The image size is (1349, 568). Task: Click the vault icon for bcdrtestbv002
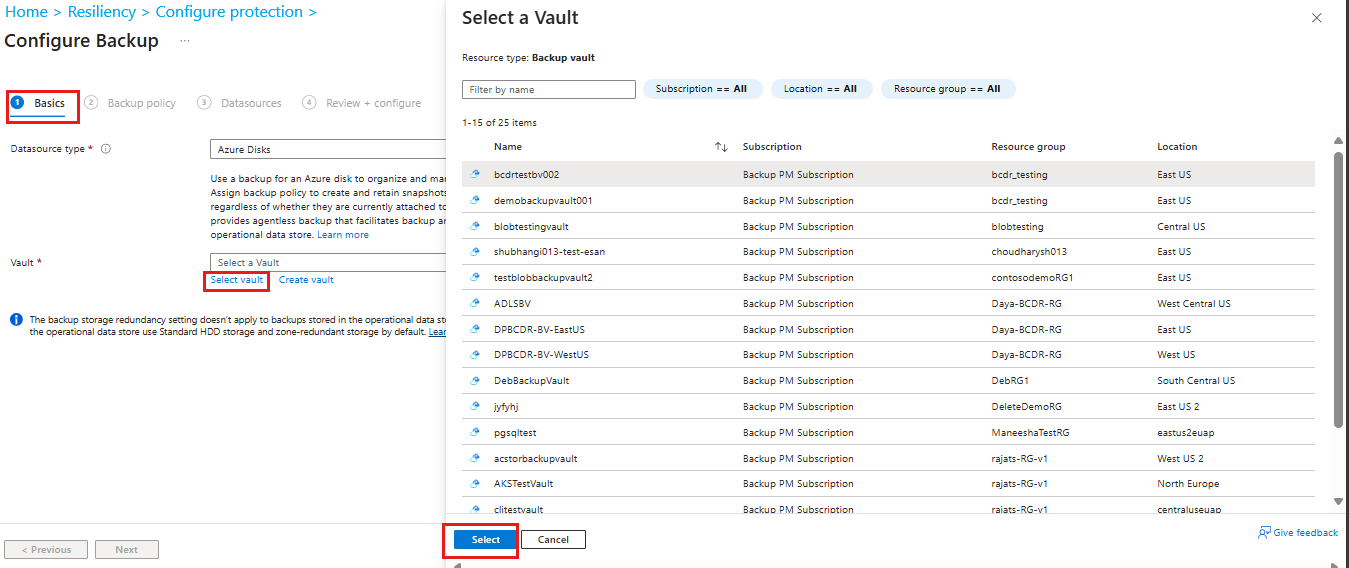pyautogui.click(x=476, y=174)
